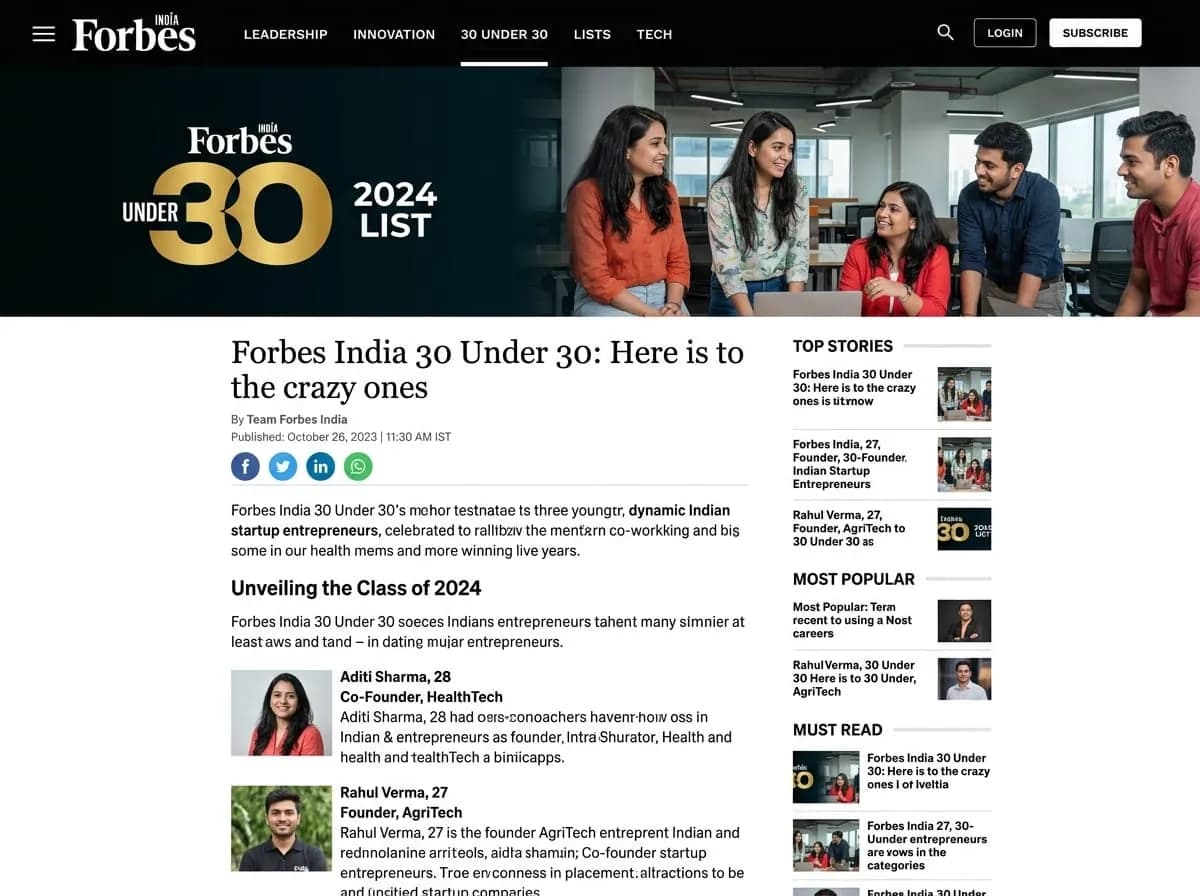1200x896 pixels.
Task: Open must read 'crazy ones I of Iveltia' story
Action: pos(928,771)
